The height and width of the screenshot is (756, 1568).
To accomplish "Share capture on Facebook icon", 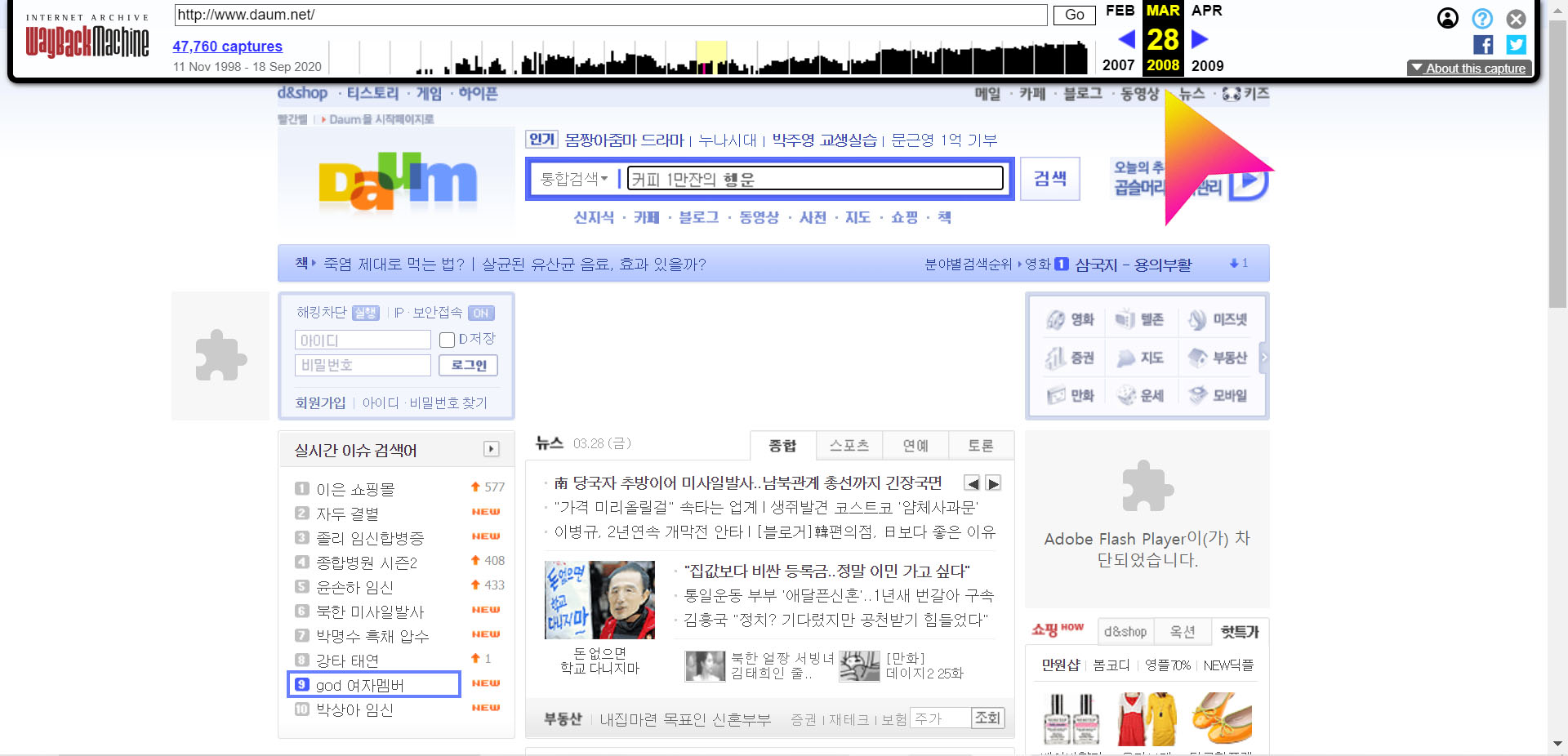I will tap(1483, 45).
